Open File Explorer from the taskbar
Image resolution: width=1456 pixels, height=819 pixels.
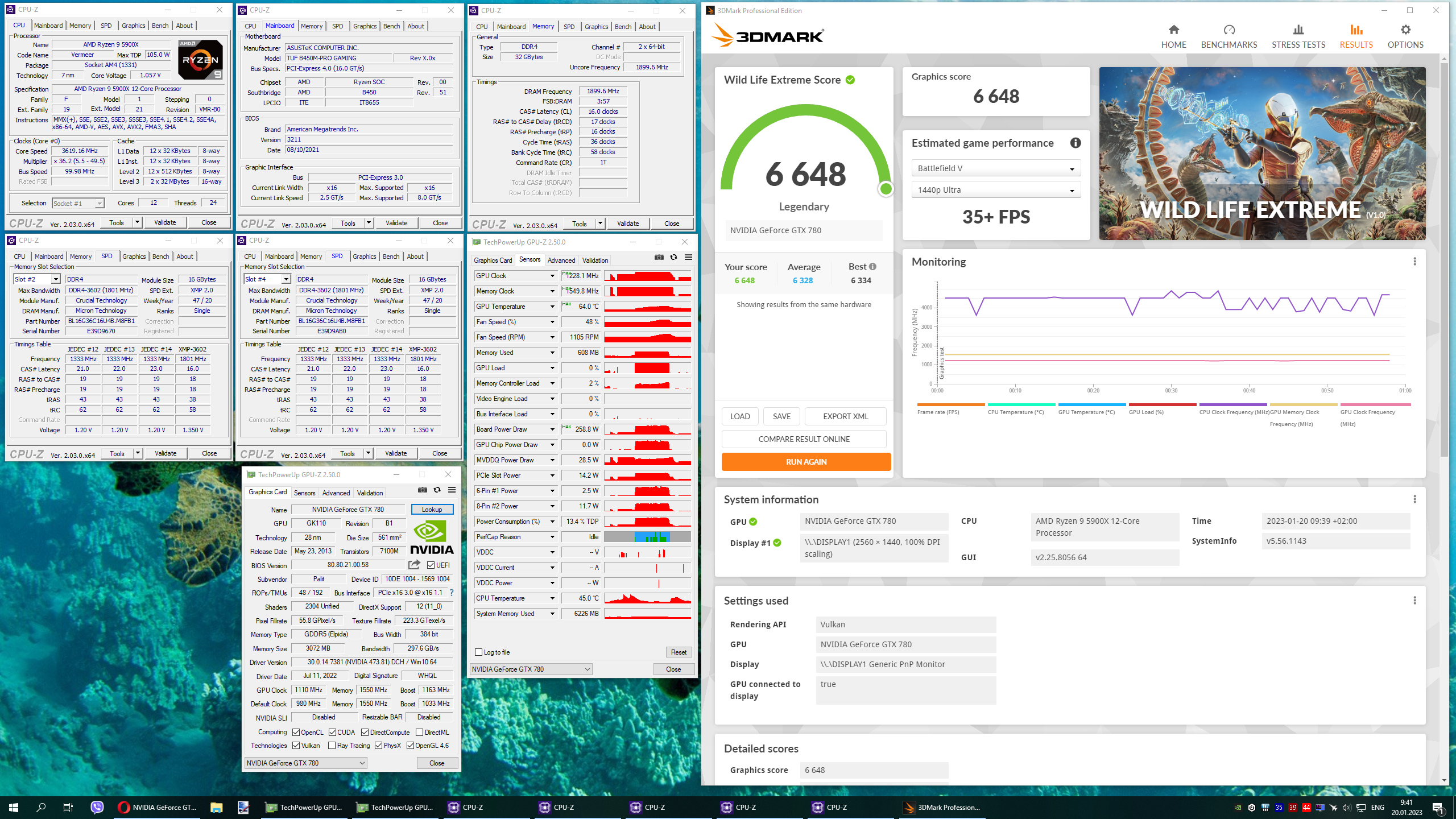point(216,807)
